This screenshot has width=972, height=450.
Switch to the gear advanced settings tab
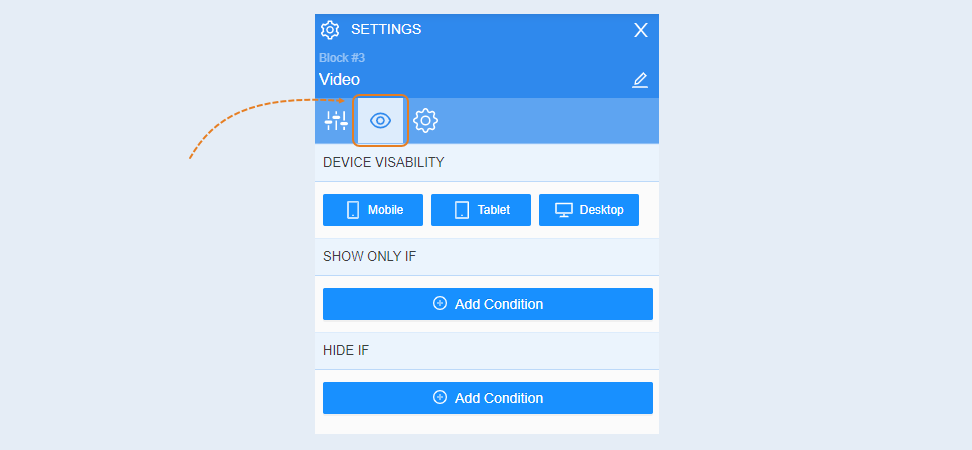click(425, 120)
